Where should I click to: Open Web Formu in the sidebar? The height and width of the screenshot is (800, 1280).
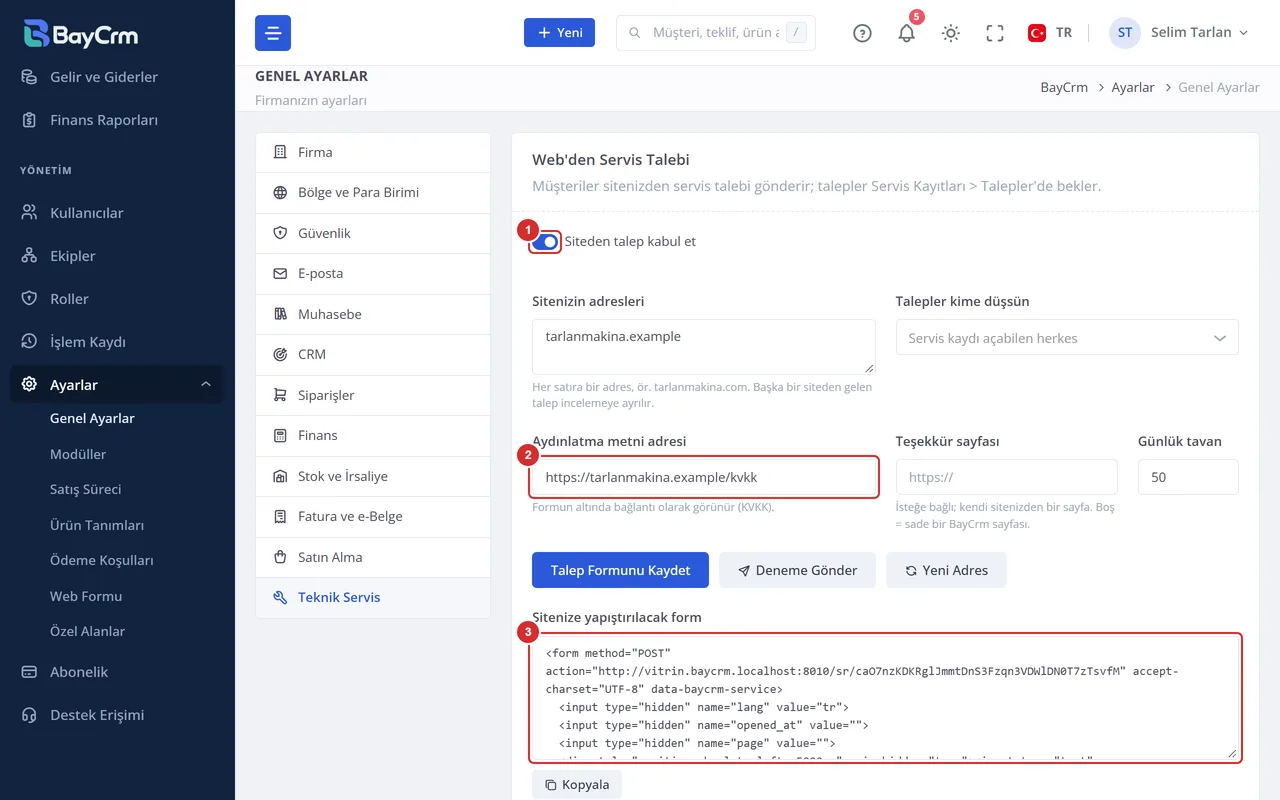[86, 596]
